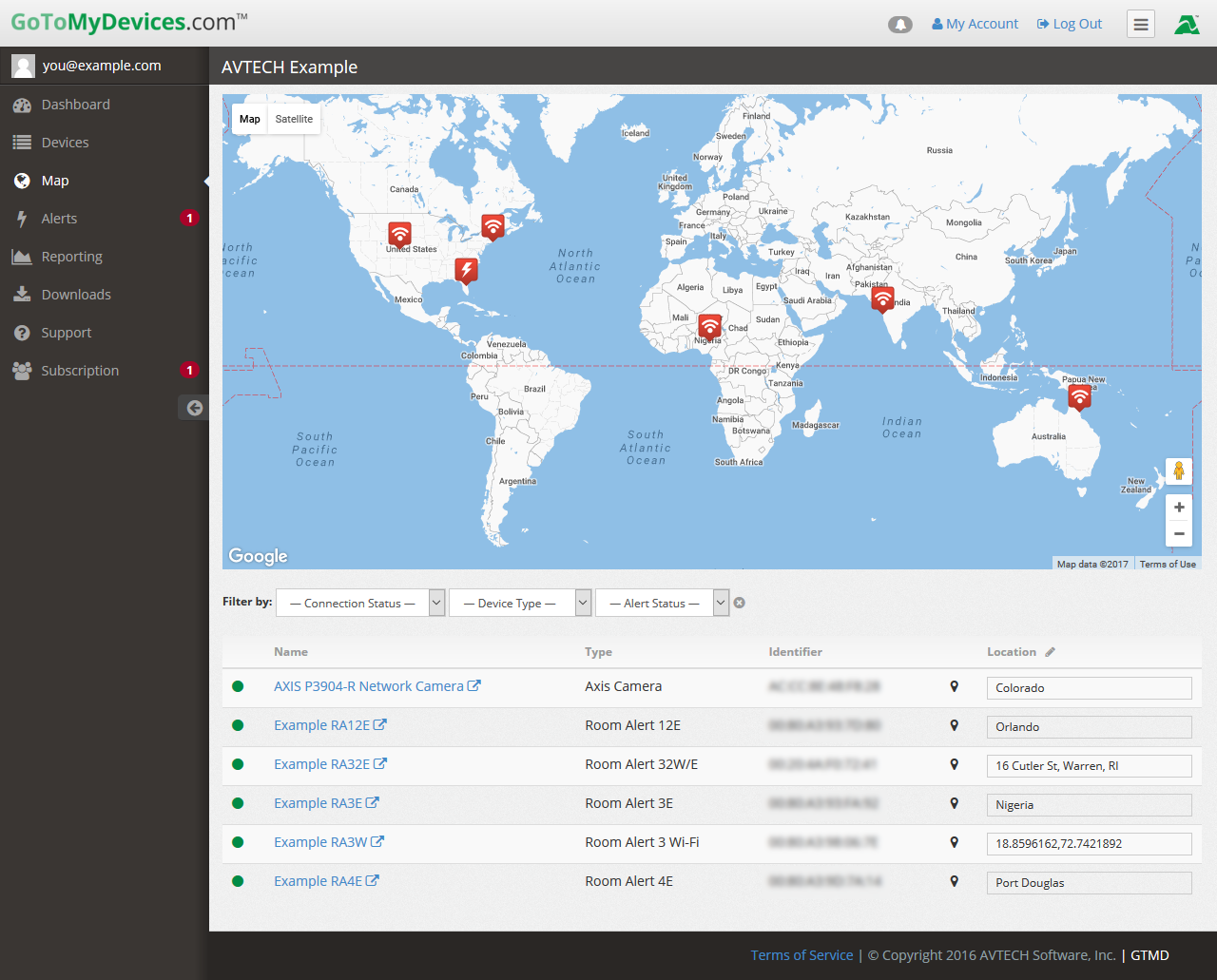Open Devices in the sidebar
The width and height of the screenshot is (1217, 980).
pyautogui.click(x=105, y=143)
